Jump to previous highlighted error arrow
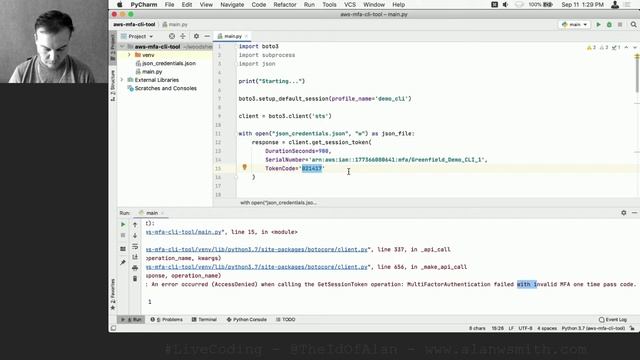The width and height of the screenshot is (640, 360). click(627, 48)
